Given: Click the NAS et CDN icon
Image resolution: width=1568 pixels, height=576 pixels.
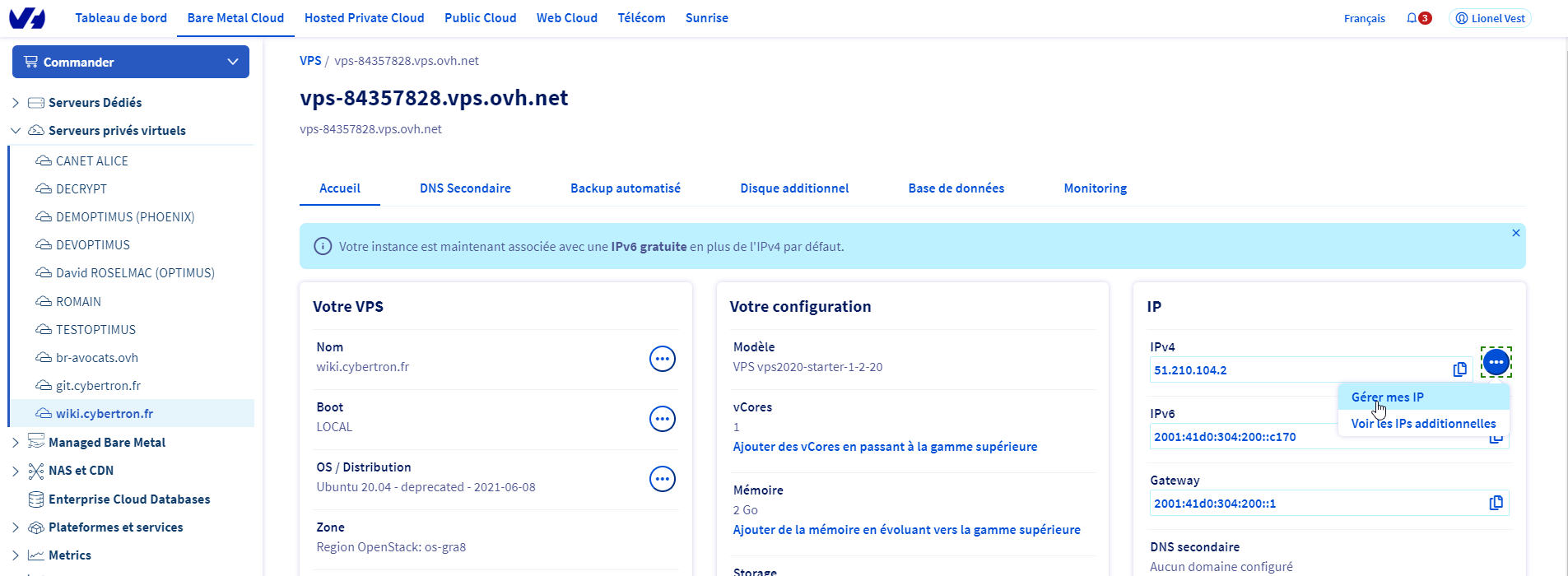Looking at the screenshot, I should pos(36,471).
